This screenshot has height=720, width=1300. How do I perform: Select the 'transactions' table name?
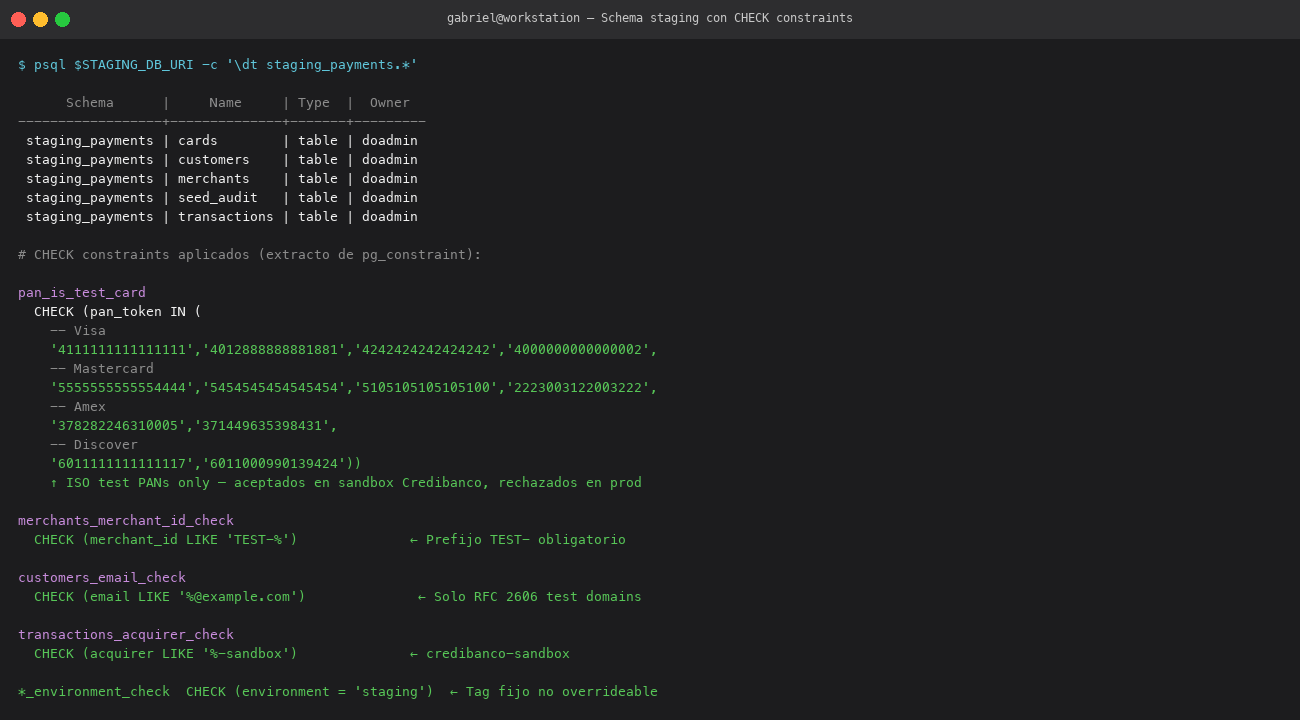[x=226, y=217]
